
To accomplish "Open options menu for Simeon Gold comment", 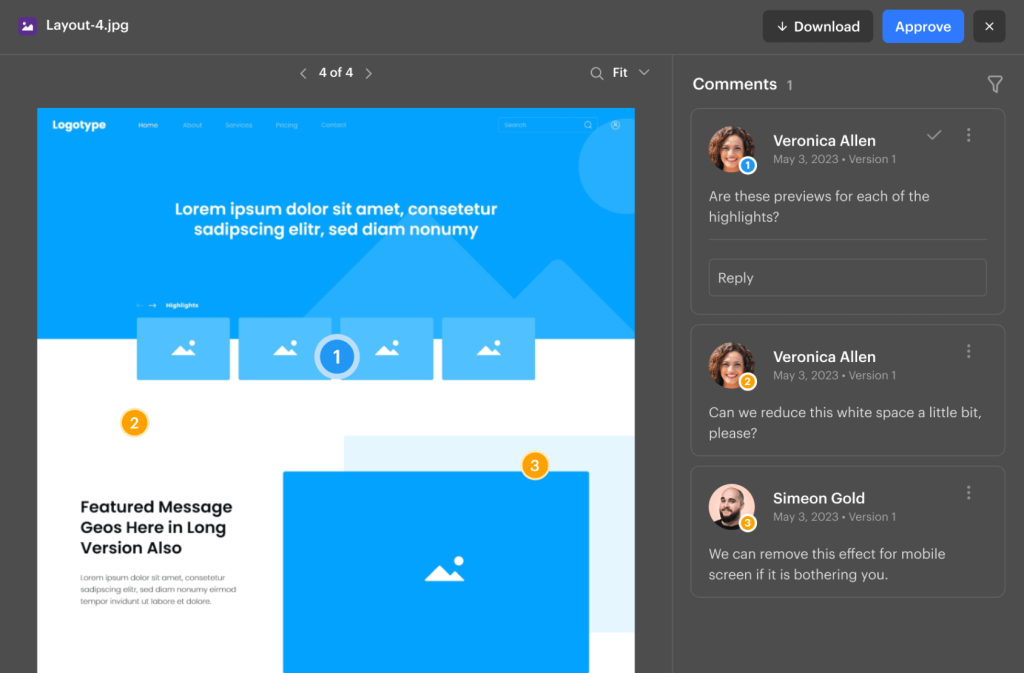I will click(968, 492).
